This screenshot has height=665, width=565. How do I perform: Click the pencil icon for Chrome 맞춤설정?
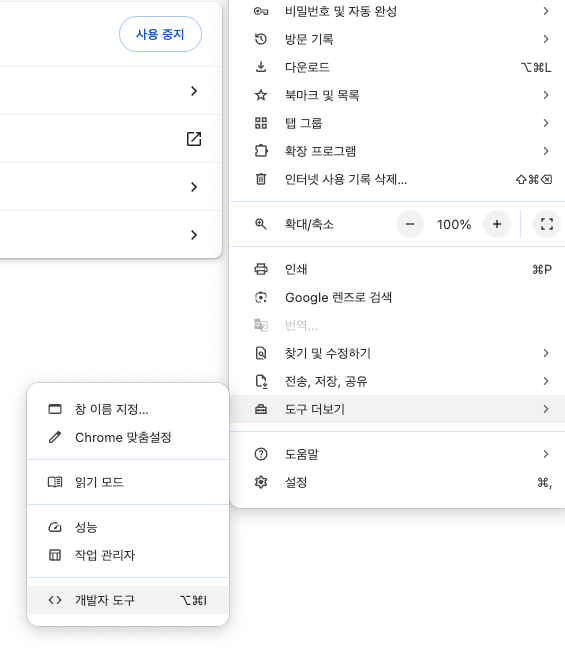[55, 437]
